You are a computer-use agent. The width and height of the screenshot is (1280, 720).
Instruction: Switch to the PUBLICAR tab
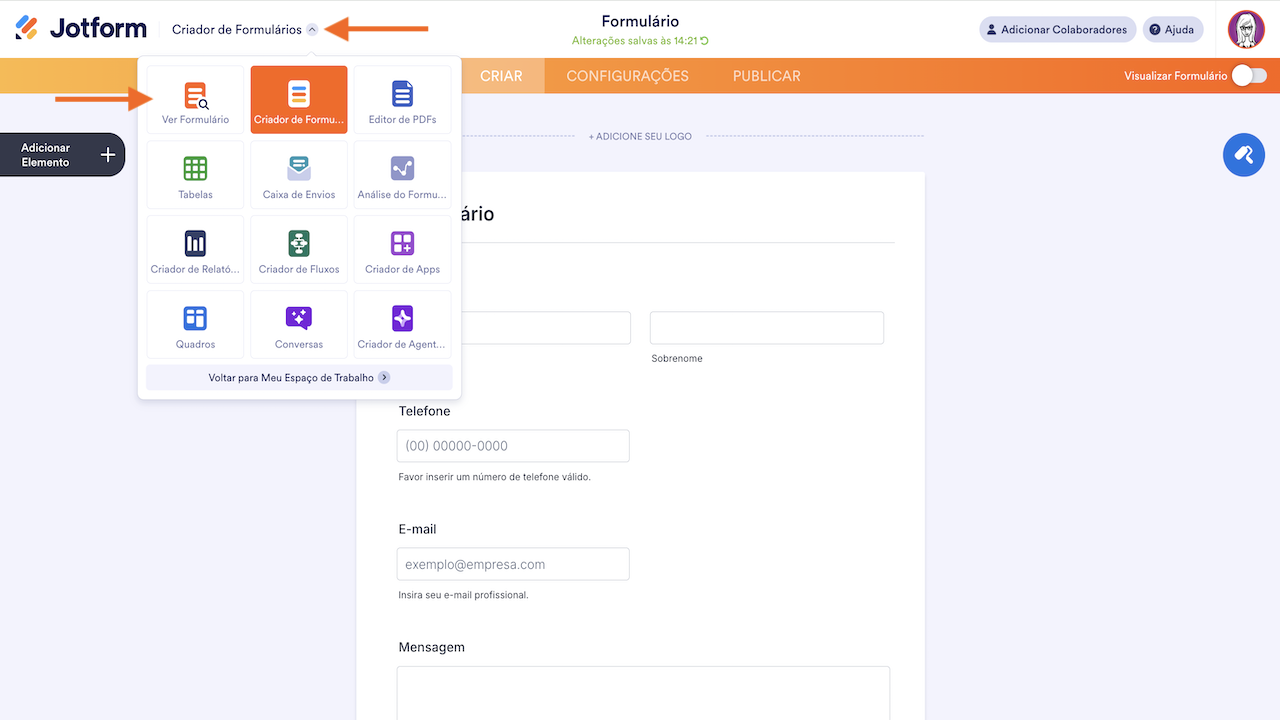[x=766, y=76]
